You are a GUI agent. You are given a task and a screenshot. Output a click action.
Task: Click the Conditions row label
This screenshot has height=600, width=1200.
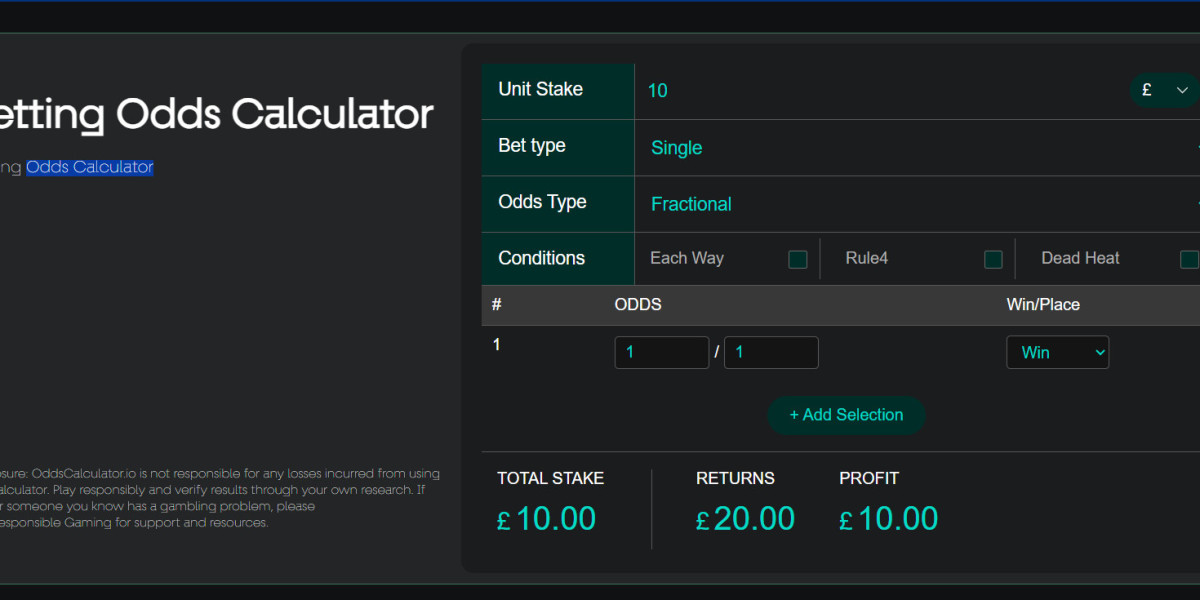tap(541, 258)
